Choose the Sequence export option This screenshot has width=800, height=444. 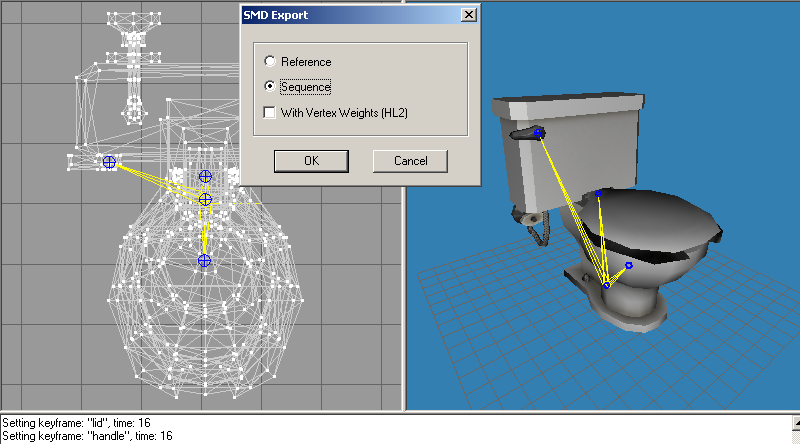coord(270,86)
